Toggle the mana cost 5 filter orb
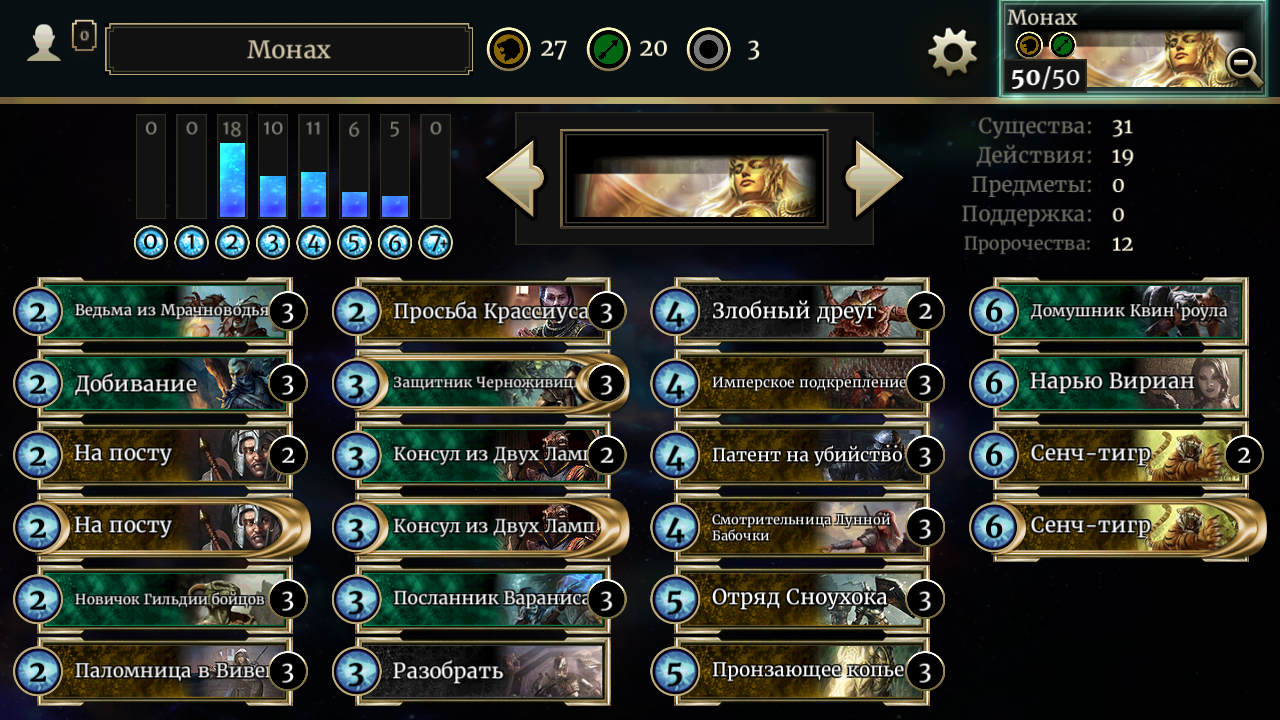The image size is (1280, 720). point(354,243)
